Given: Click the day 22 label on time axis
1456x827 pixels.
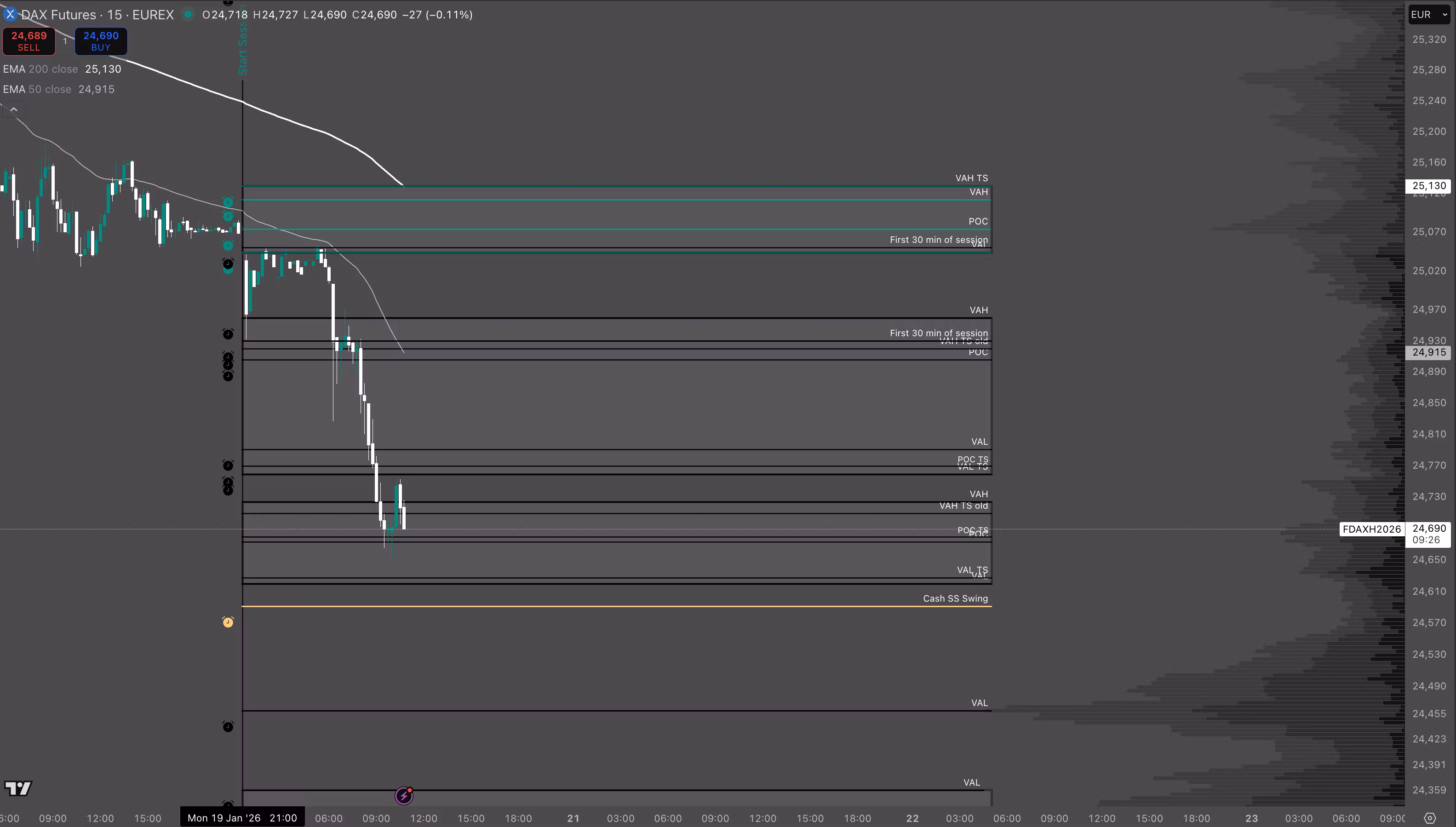Looking at the screenshot, I should coord(912,818).
